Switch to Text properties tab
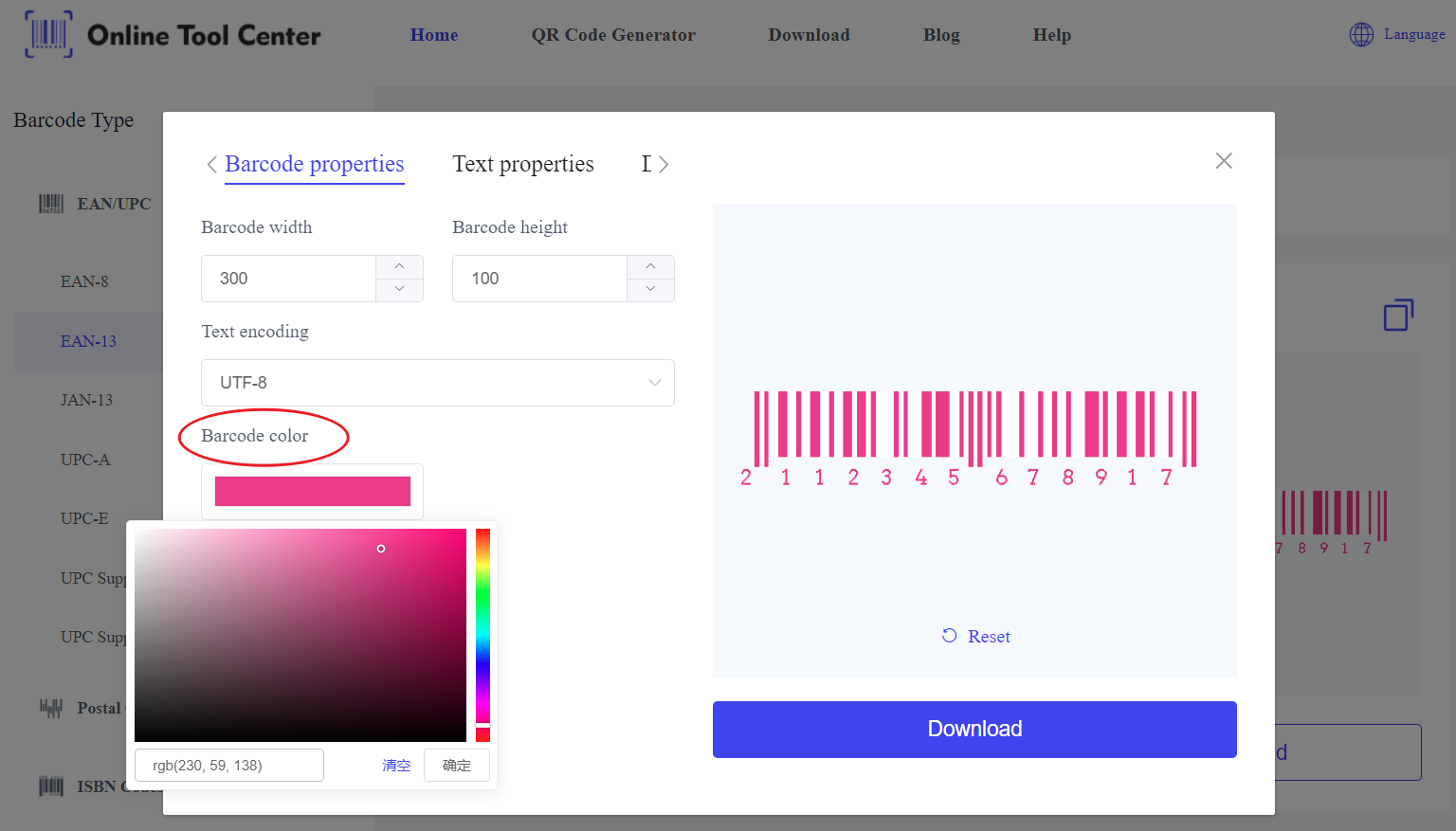Screen dimensions: 1456x831 (x=523, y=164)
